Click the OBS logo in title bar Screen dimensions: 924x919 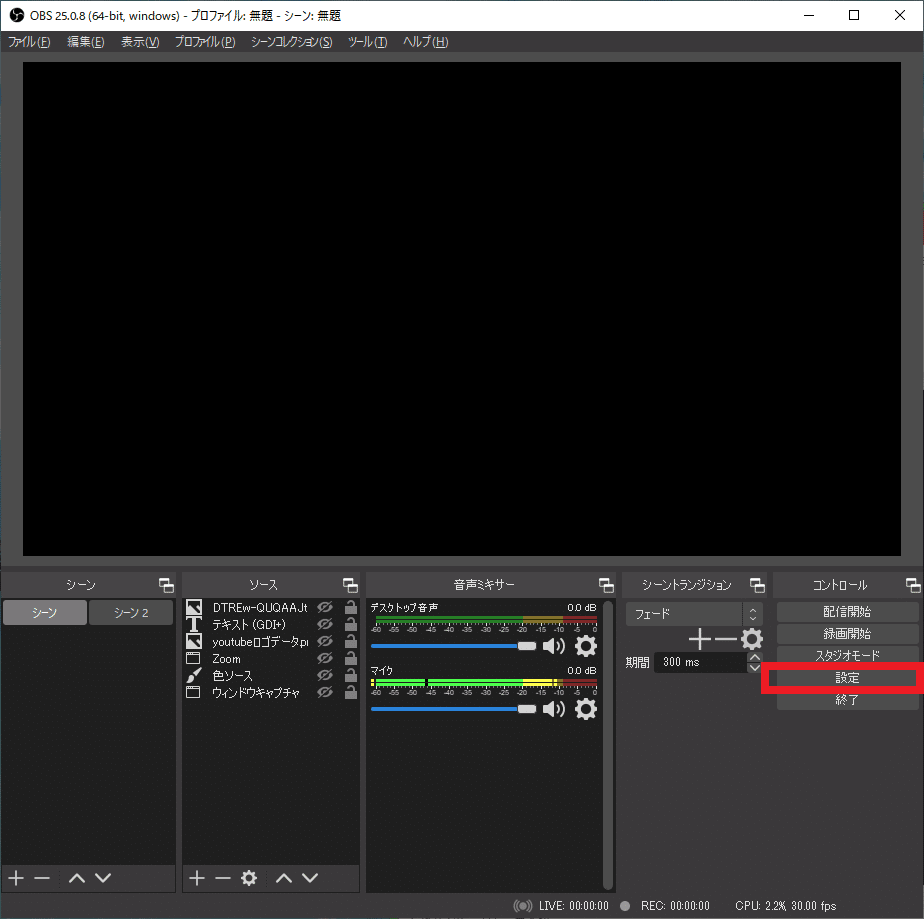click(x=16, y=15)
